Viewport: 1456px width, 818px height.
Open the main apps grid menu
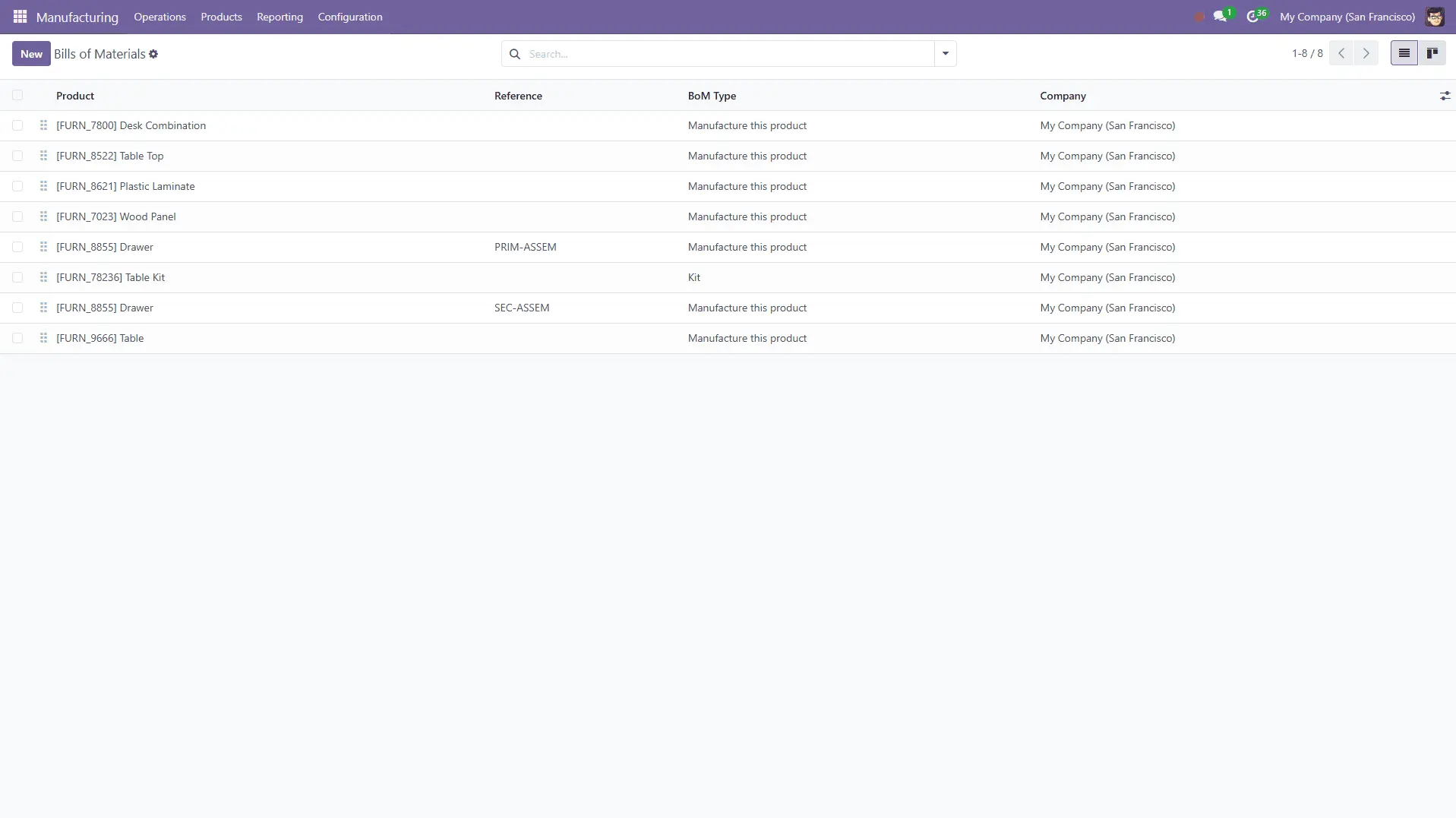pos(20,17)
